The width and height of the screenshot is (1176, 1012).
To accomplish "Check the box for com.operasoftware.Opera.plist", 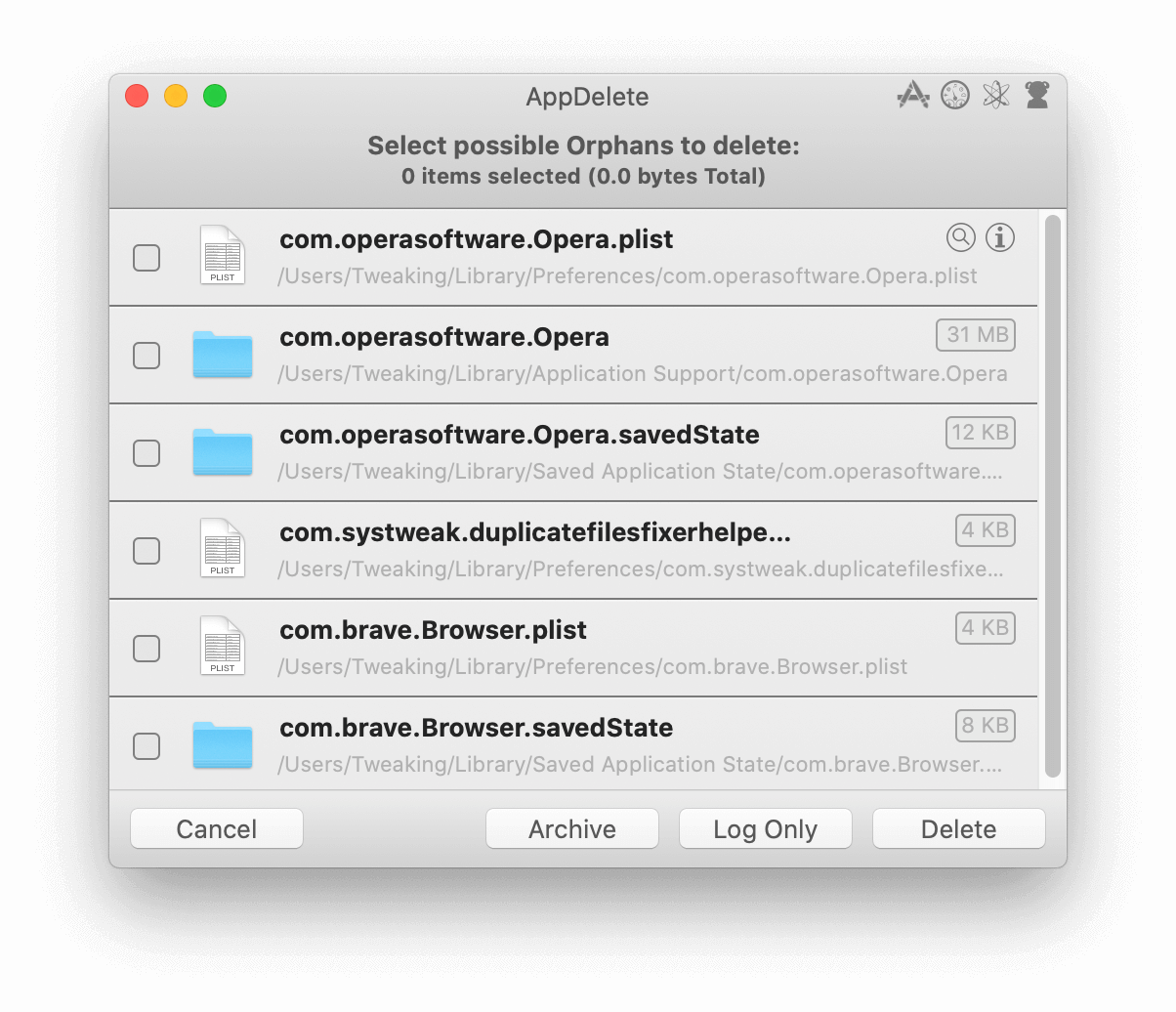I will tap(147, 258).
